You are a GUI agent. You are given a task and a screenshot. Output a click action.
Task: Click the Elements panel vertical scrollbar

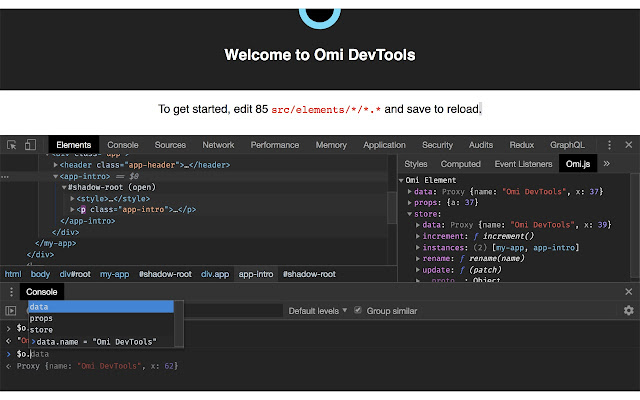pos(392,209)
